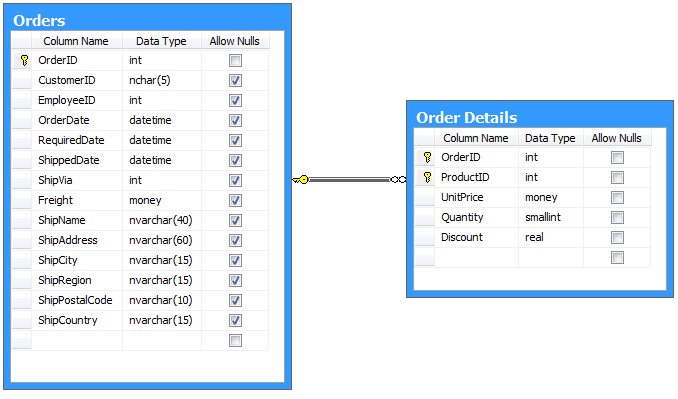Uncheck Allow Nulls for CustomerID
The height and width of the screenshot is (399, 678).
(235, 80)
